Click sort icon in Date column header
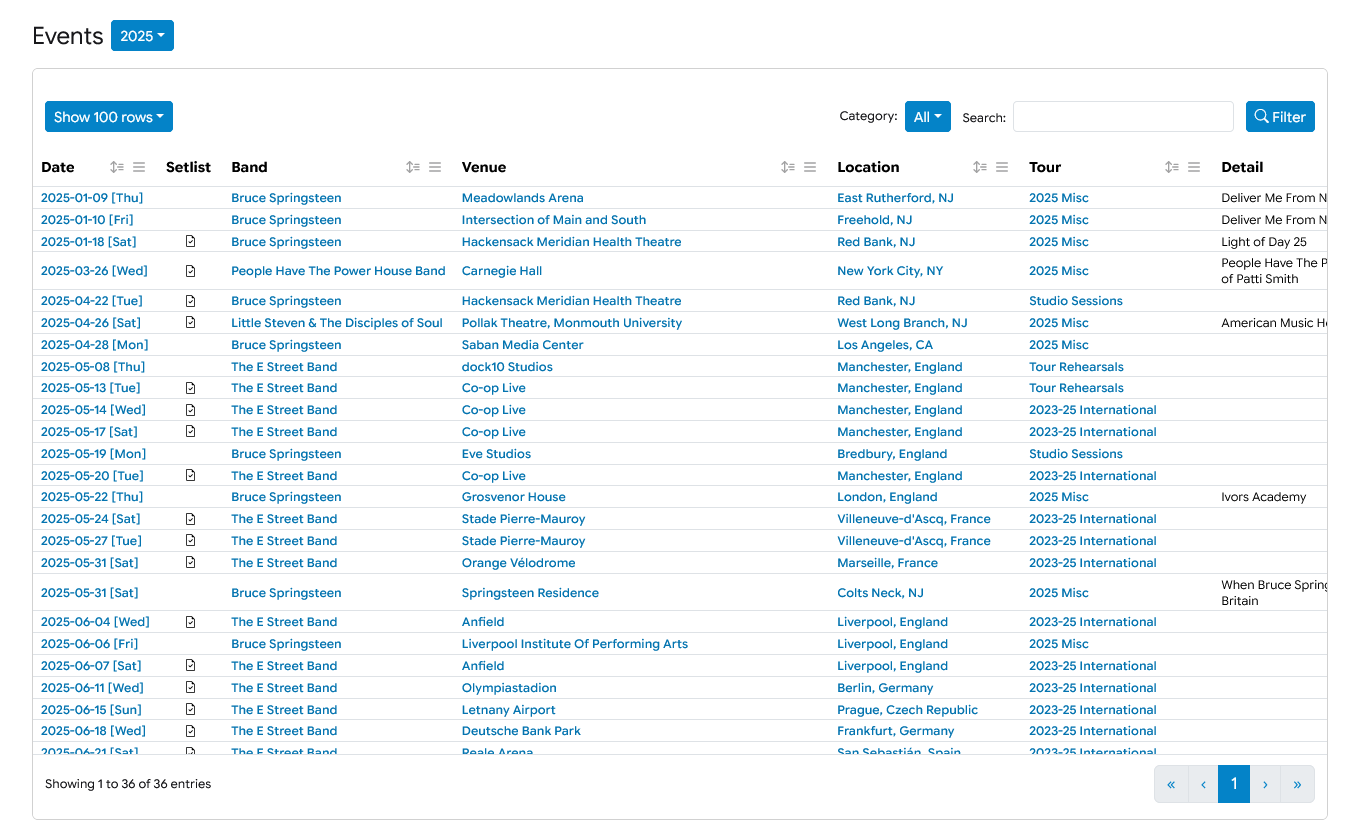Screen dimensions: 1361x840 pyautogui.click(x=117, y=167)
